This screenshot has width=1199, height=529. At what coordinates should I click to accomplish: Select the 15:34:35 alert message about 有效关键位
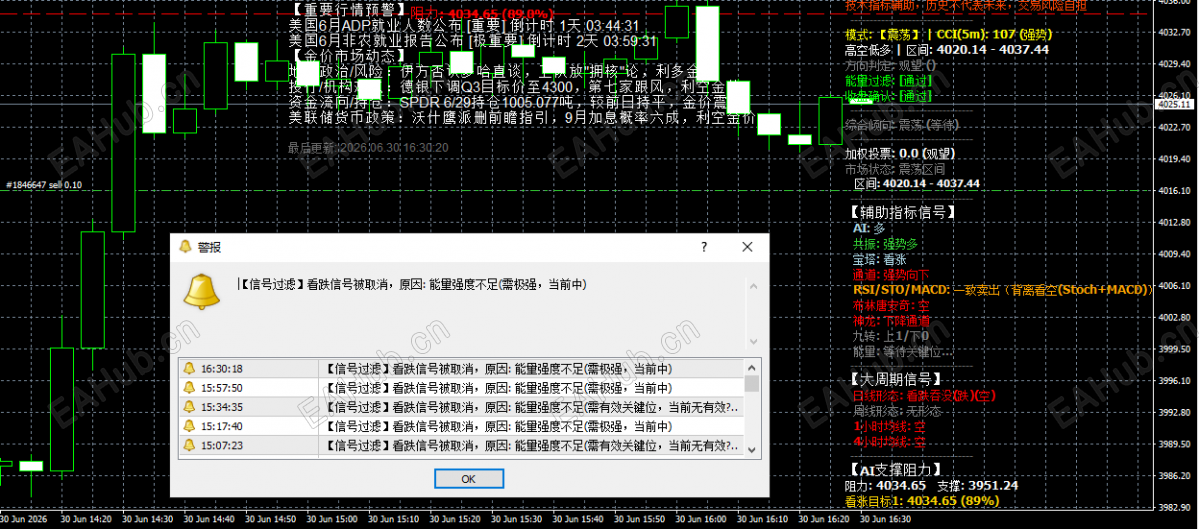[532, 407]
